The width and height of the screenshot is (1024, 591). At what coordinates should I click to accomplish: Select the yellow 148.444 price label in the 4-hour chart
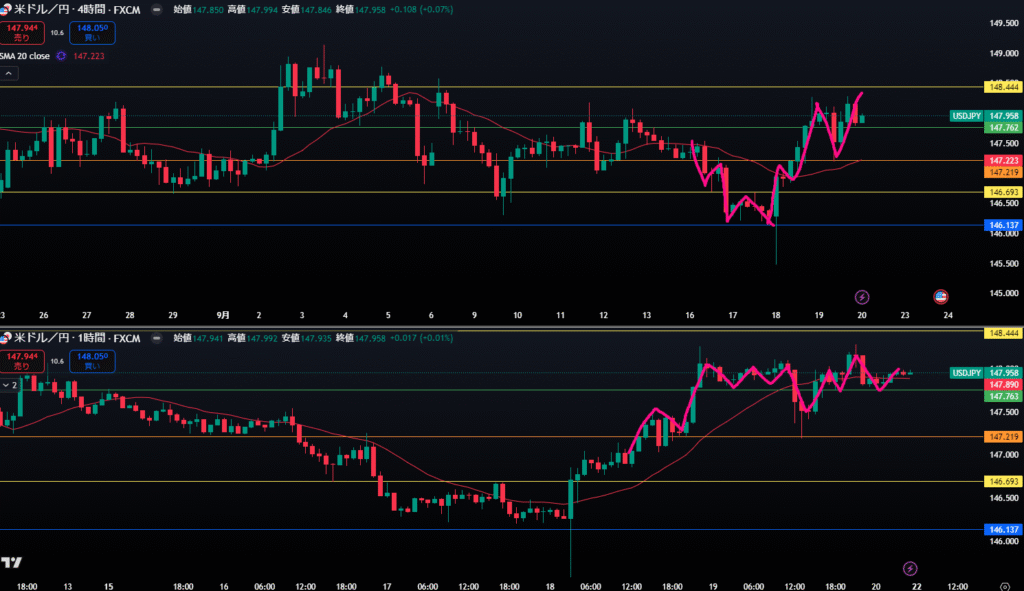pos(1003,87)
